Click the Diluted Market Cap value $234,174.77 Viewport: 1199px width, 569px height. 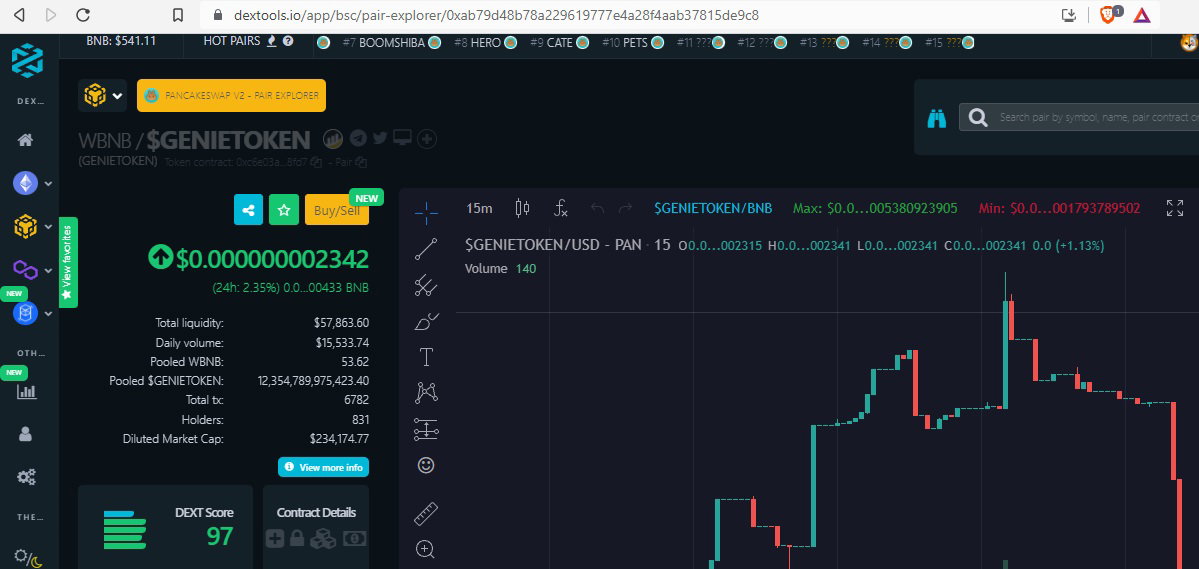tap(340, 439)
